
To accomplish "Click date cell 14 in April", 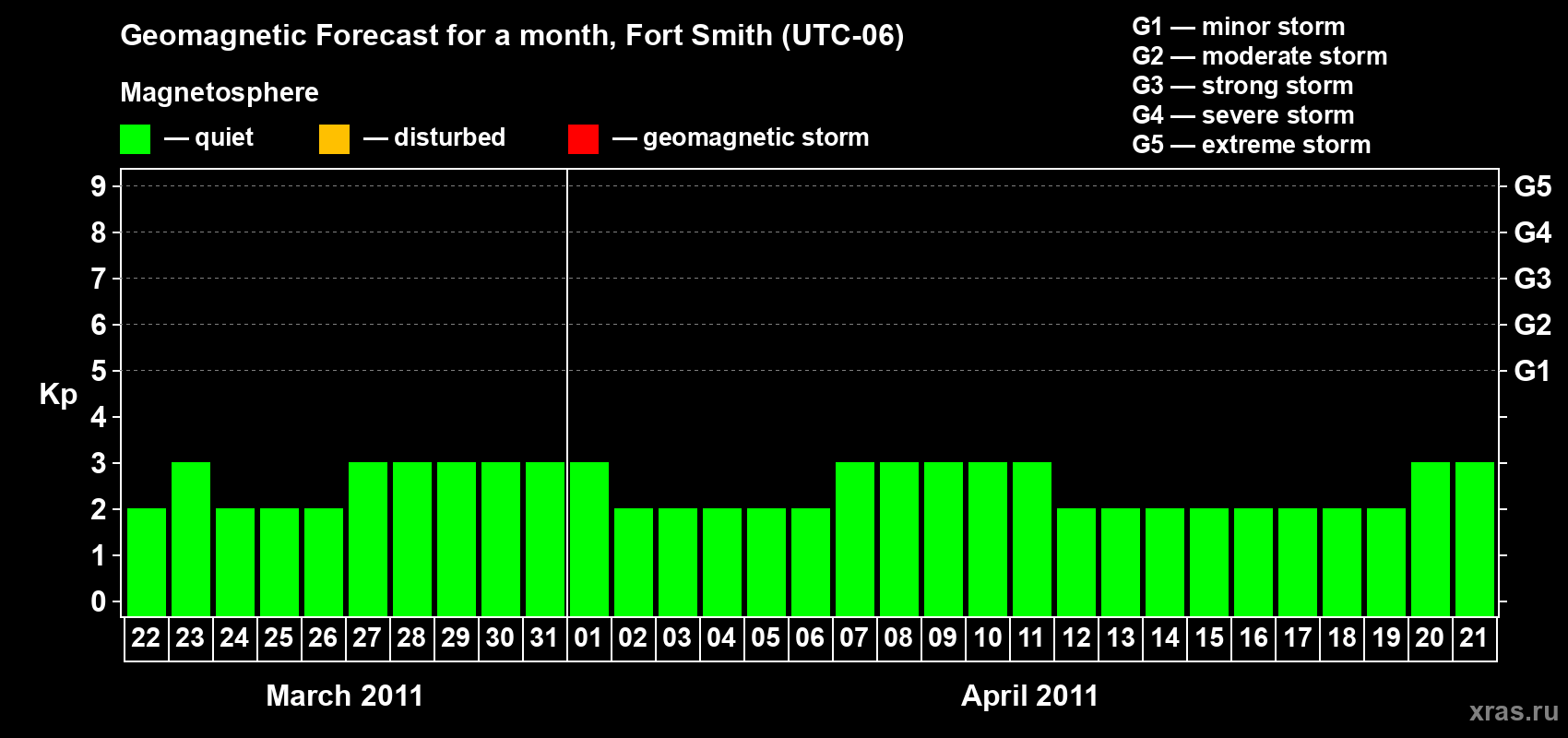I will pos(1164,638).
